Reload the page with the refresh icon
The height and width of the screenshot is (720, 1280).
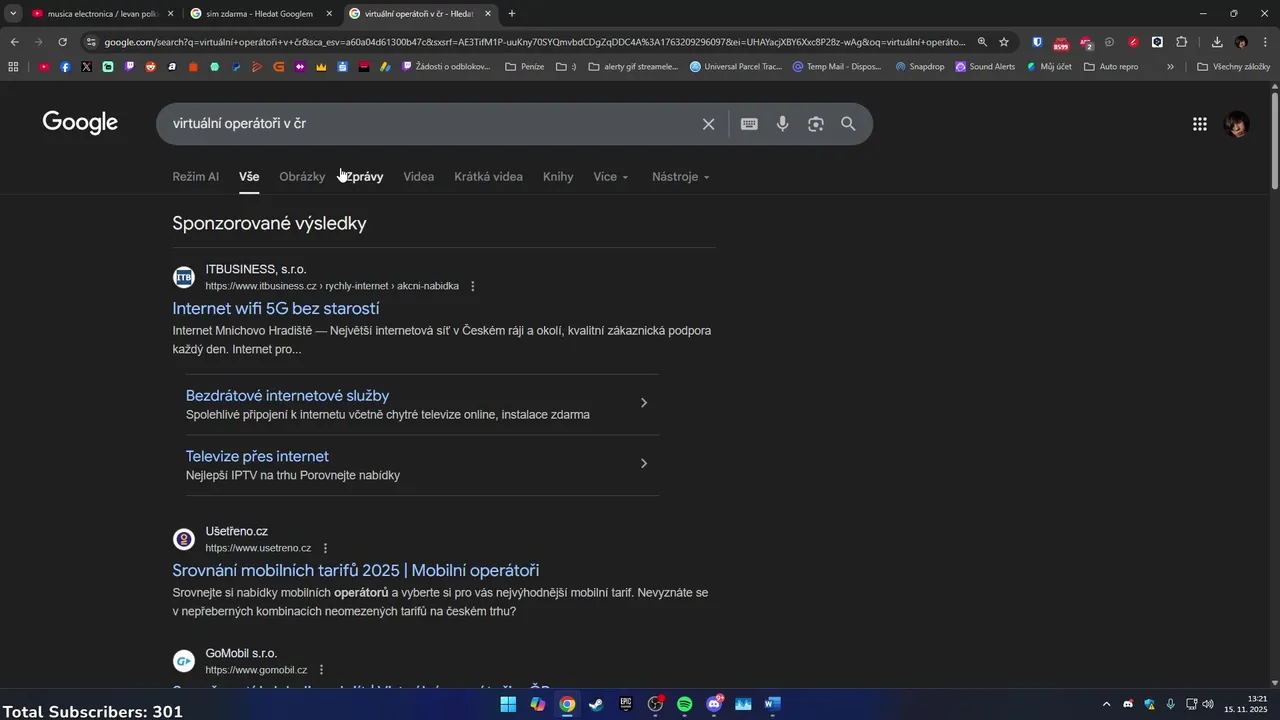coord(62,42)
